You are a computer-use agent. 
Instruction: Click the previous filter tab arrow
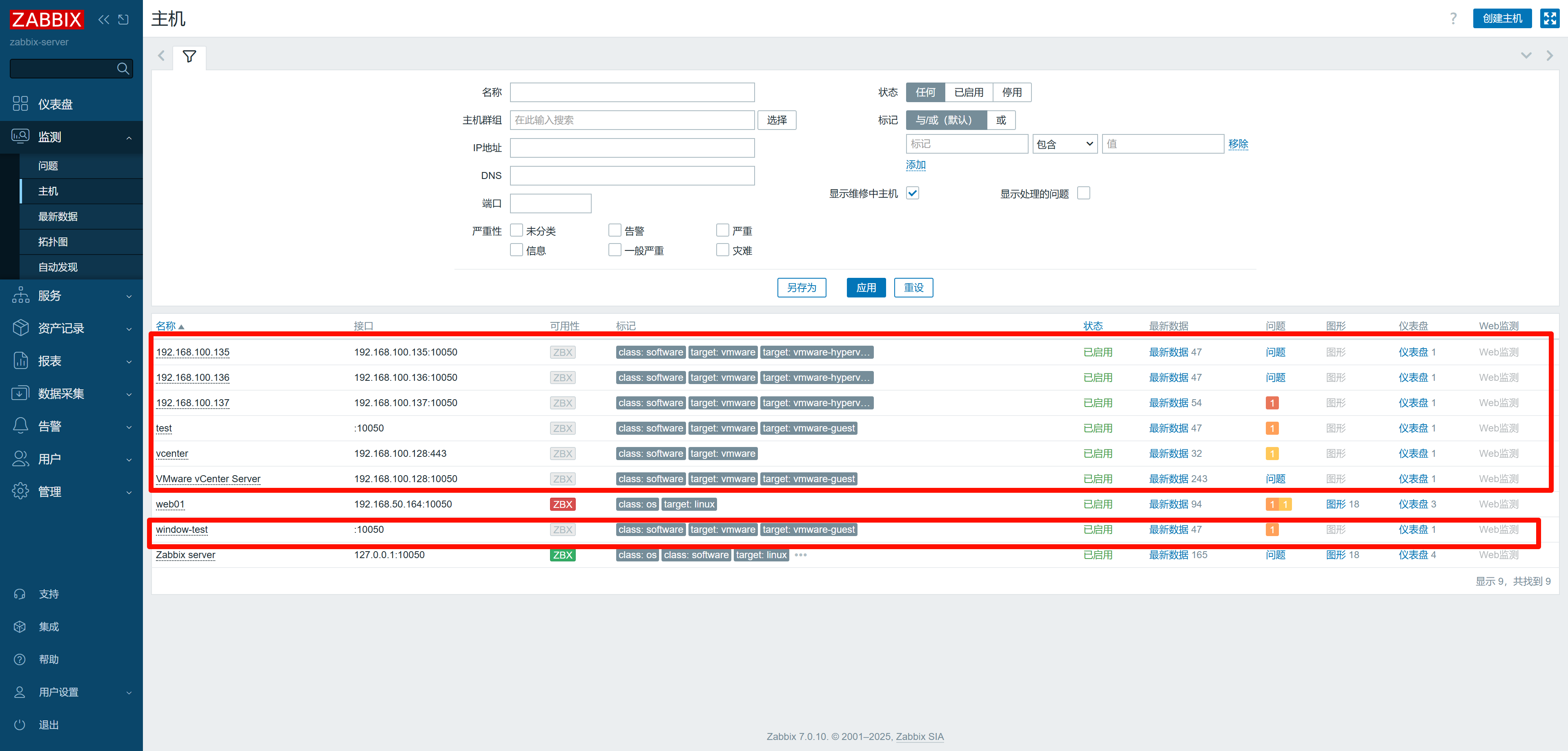(x=161, y=56)
